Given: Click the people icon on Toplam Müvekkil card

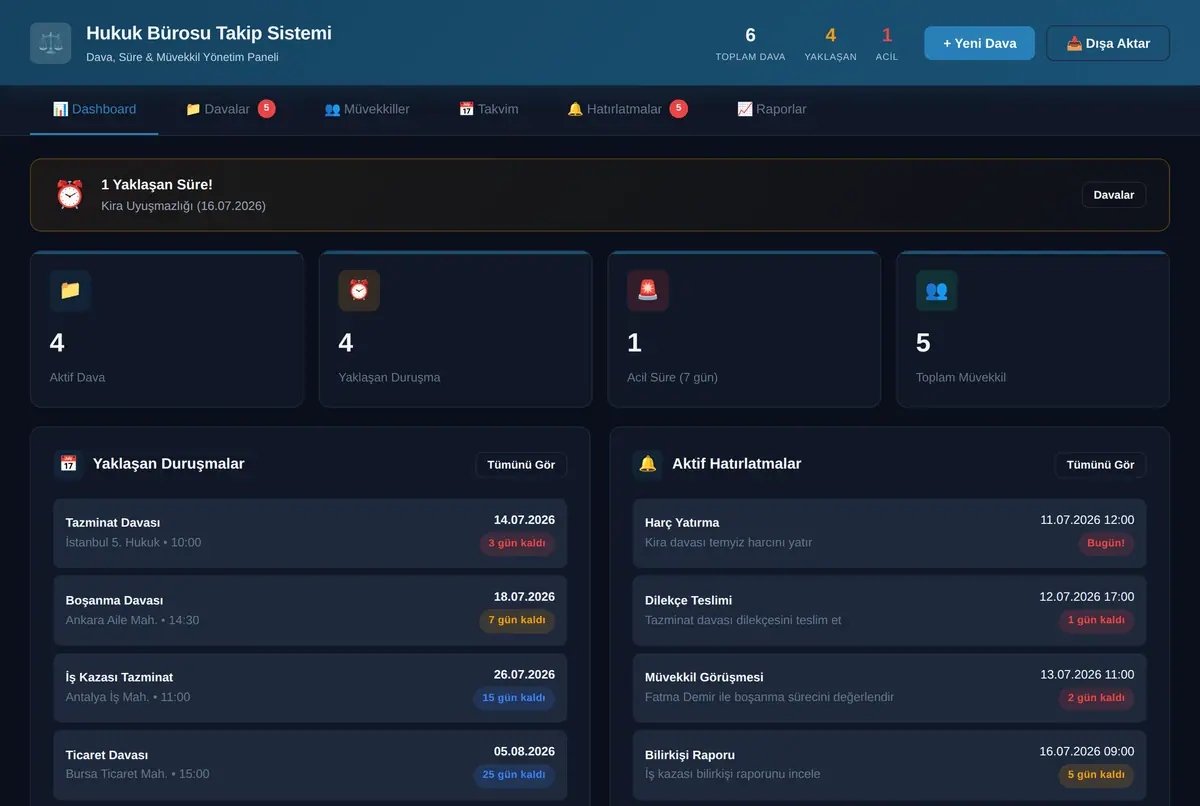Looking at the screenshot, I should [937, 290].
